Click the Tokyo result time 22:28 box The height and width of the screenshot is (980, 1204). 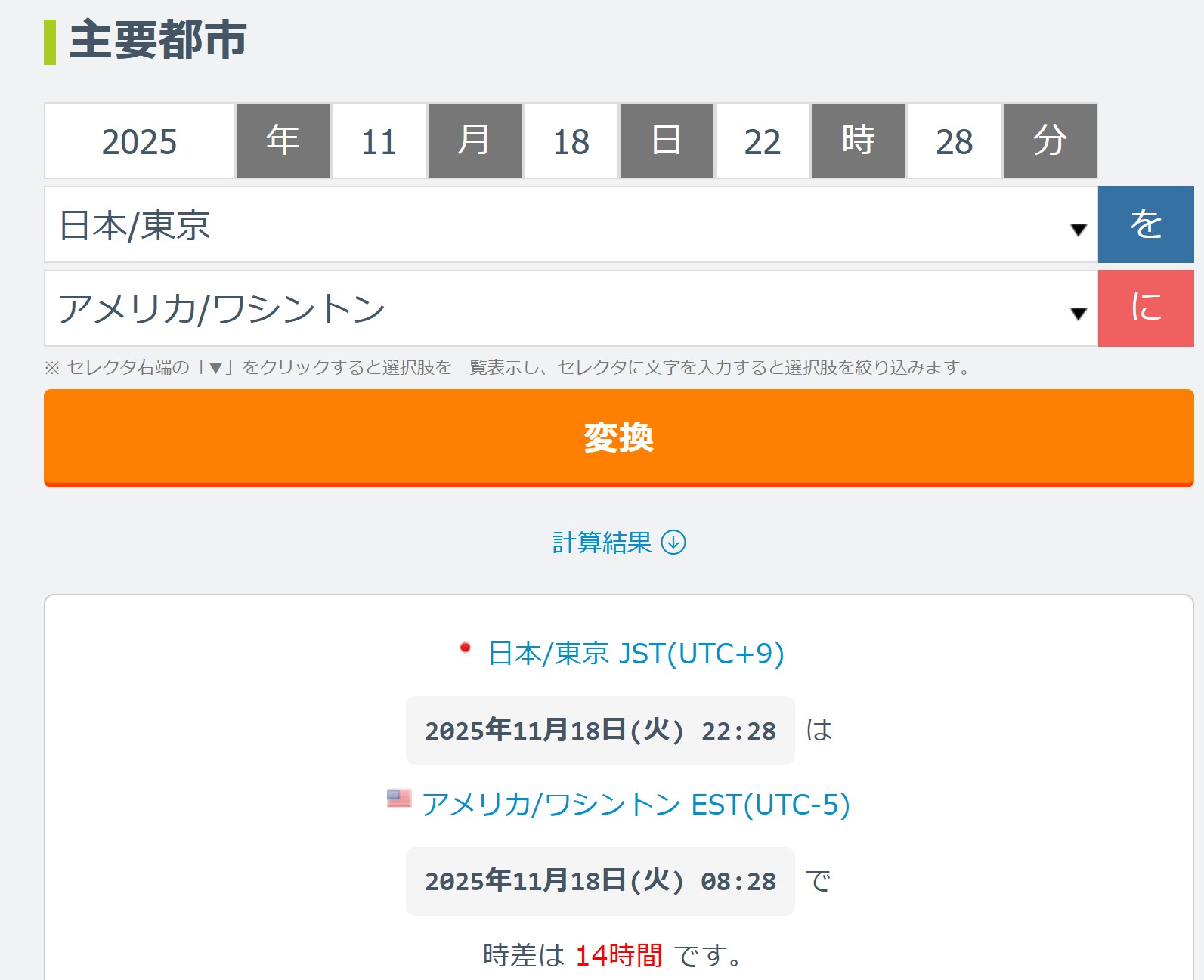[600, 731]
